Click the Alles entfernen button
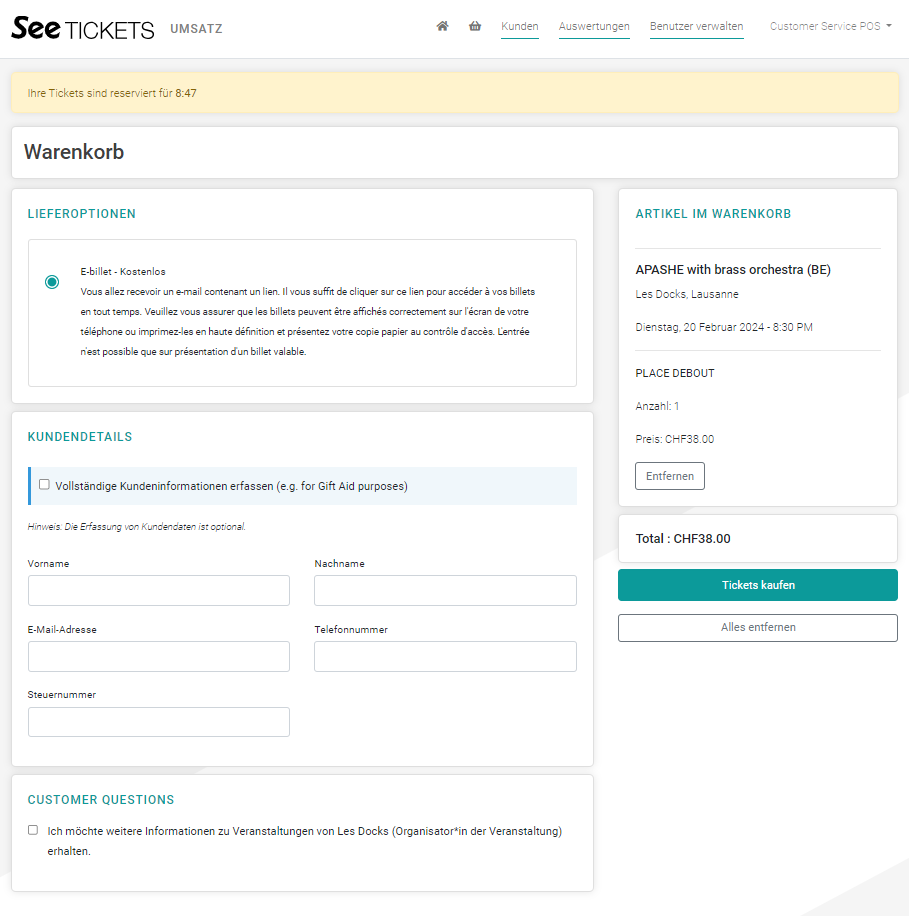Image resolution: width=909 pixels, height=916 pixels. tap(758, 628)
